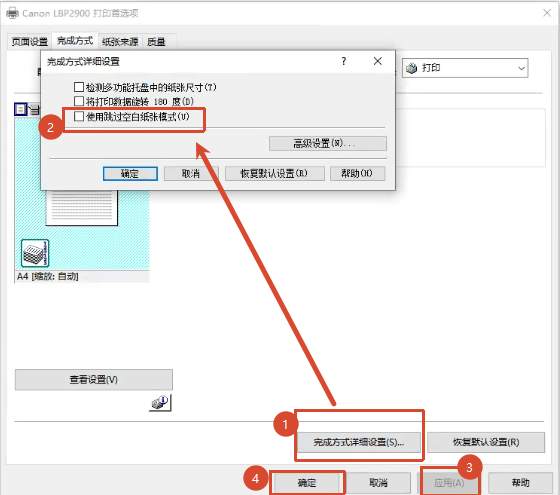Close the 完成方式详细设置 dialog

(x=378, y=61)
